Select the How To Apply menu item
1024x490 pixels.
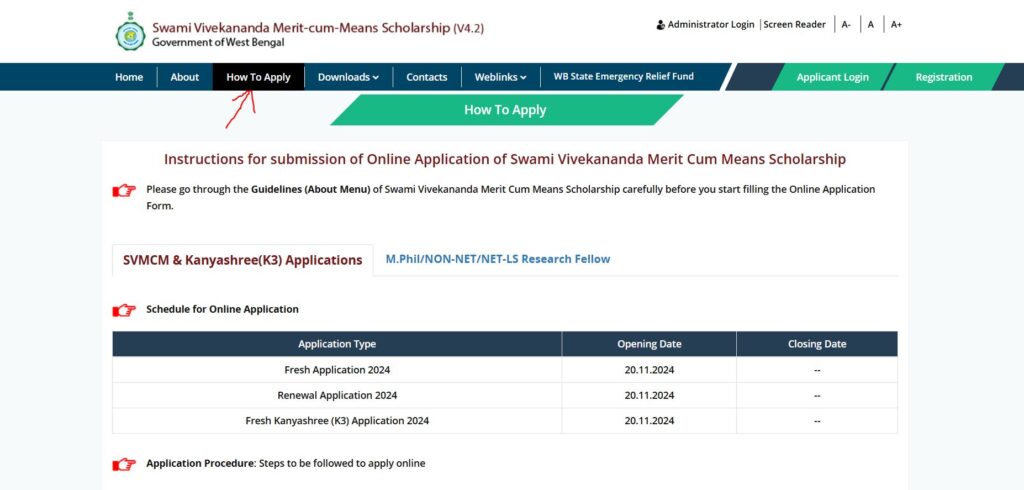[258, 77]
